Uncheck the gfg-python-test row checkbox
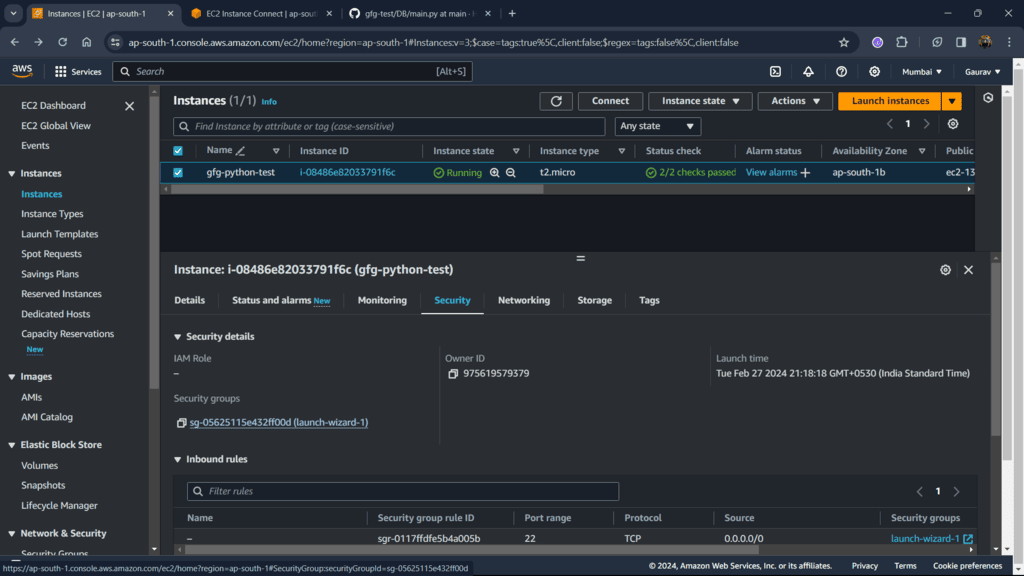Viewport: 1024px width, 576px height. click(x=178, y=172)
